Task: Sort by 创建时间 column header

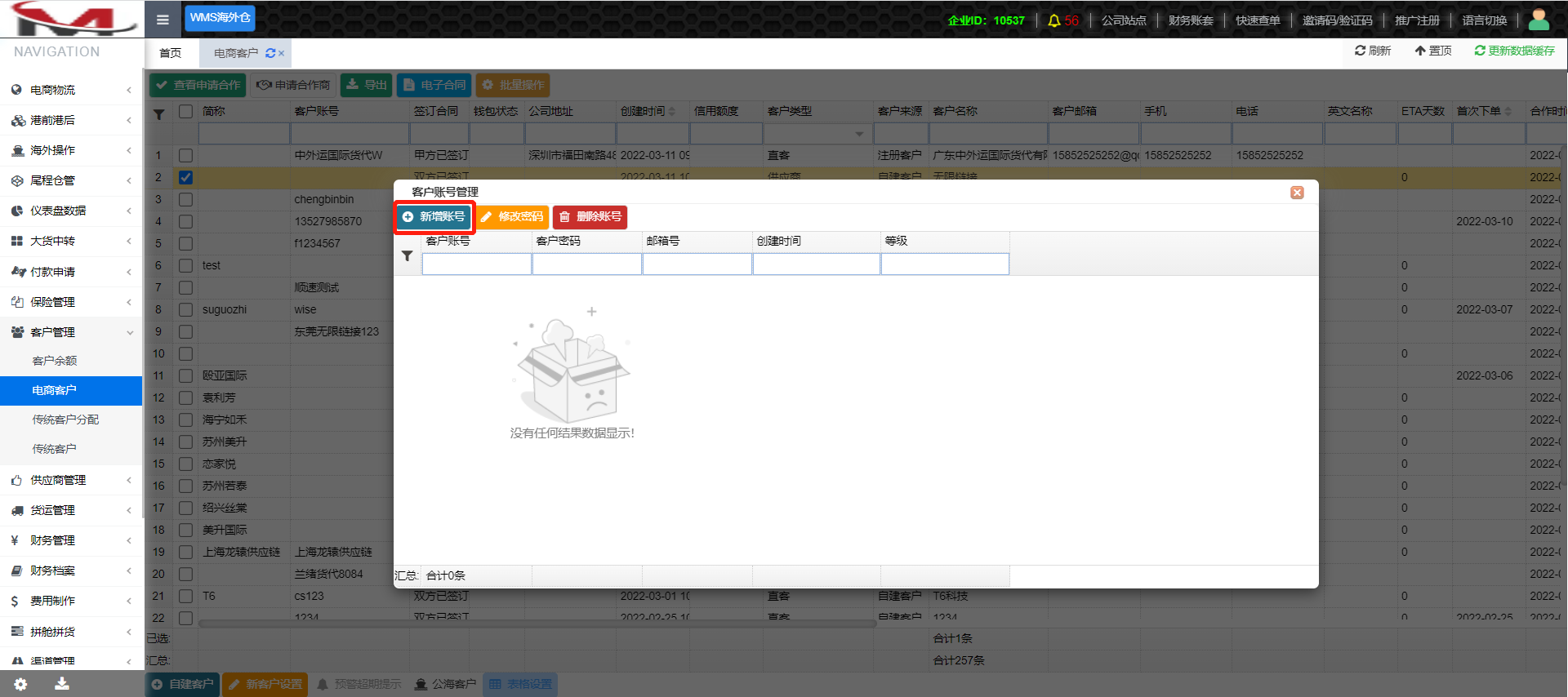Action: (x=648, y=111)
